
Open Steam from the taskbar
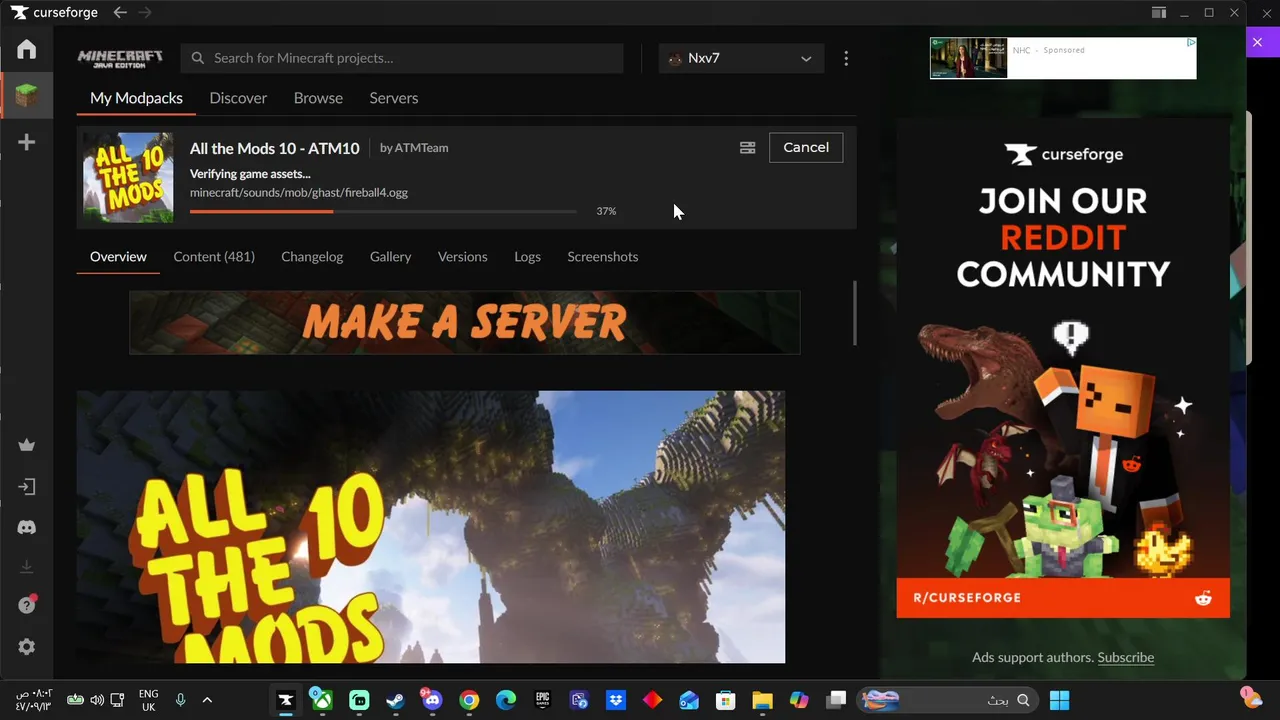pyautogui.click(x=396, y=700)
